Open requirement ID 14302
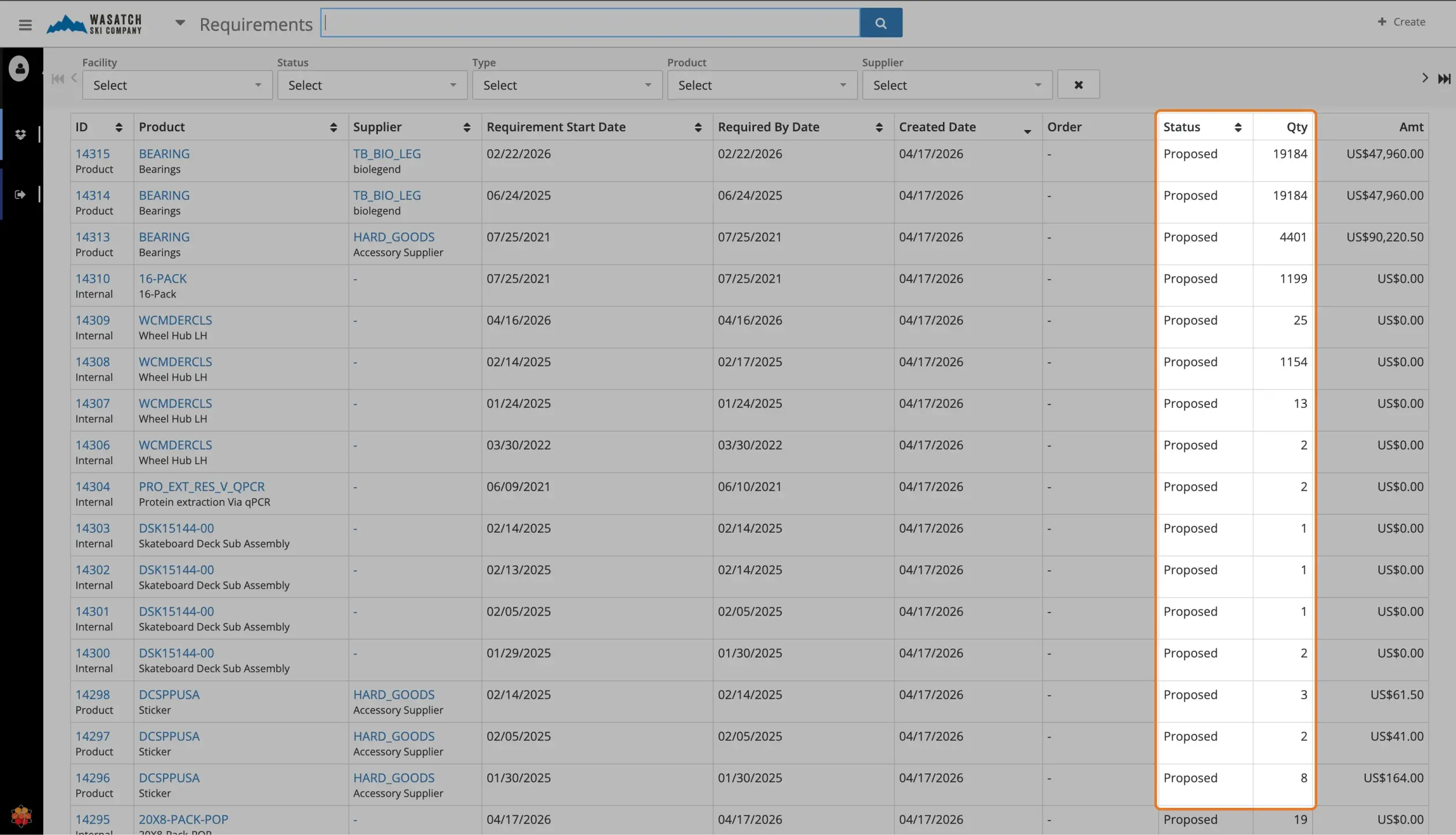The image size is (1456, 835). point(92,570)
